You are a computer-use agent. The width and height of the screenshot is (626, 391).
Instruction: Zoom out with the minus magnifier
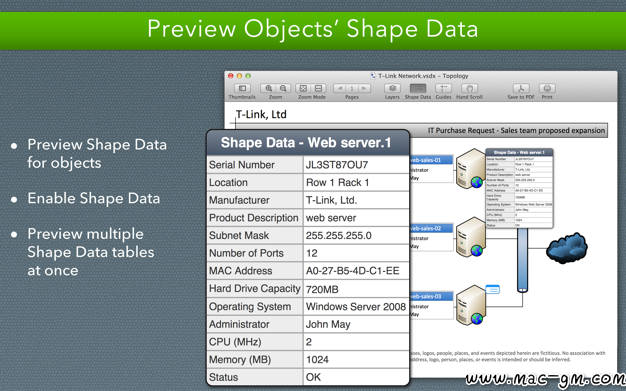click(283, 88)
